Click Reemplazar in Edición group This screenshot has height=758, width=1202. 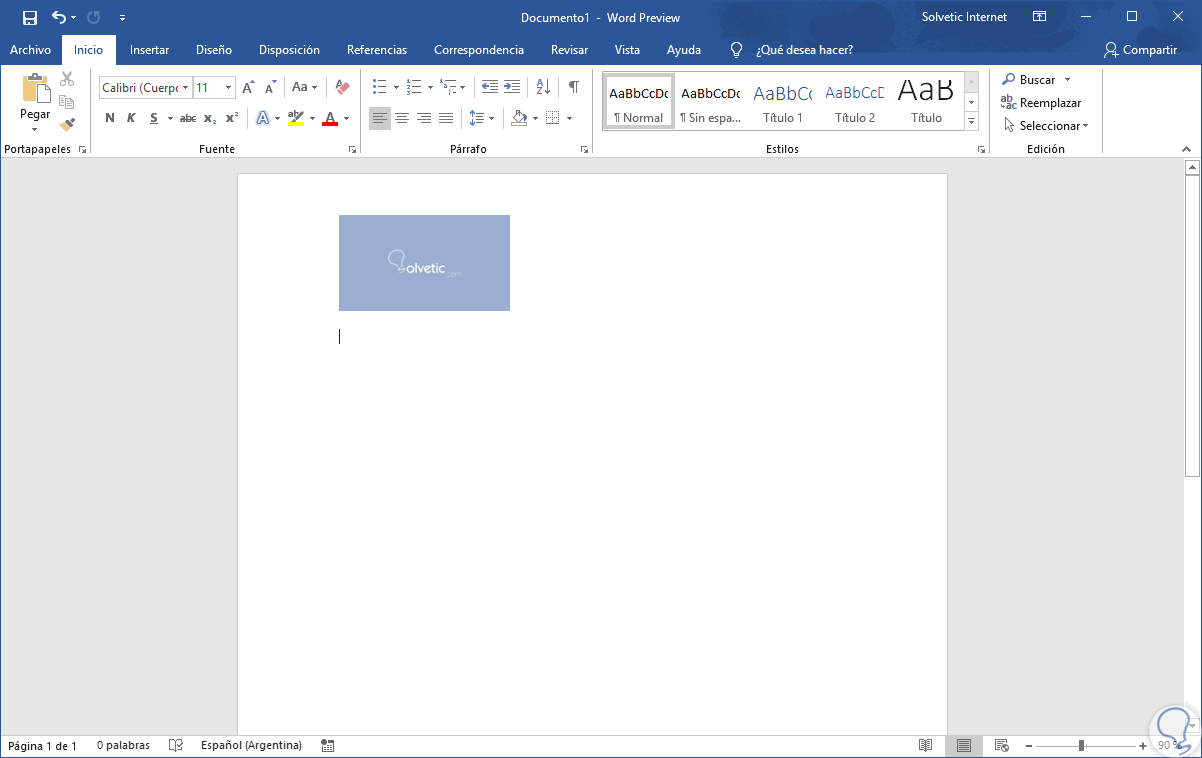[1041, 103]
